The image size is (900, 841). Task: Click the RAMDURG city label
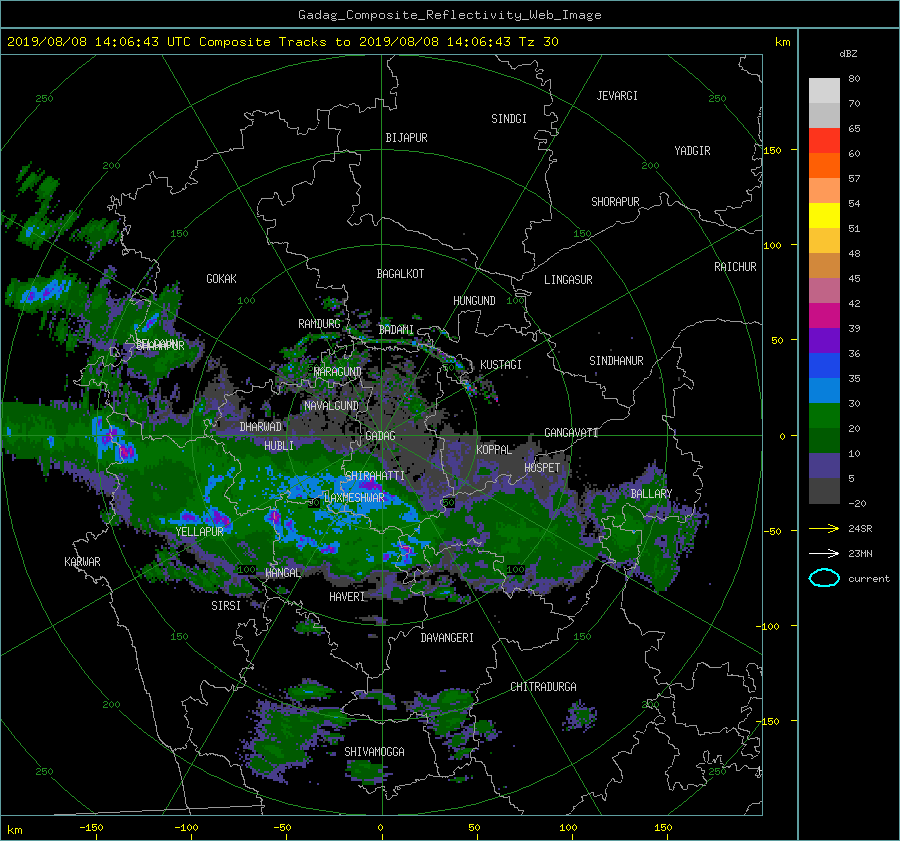(x=319, y=324)
